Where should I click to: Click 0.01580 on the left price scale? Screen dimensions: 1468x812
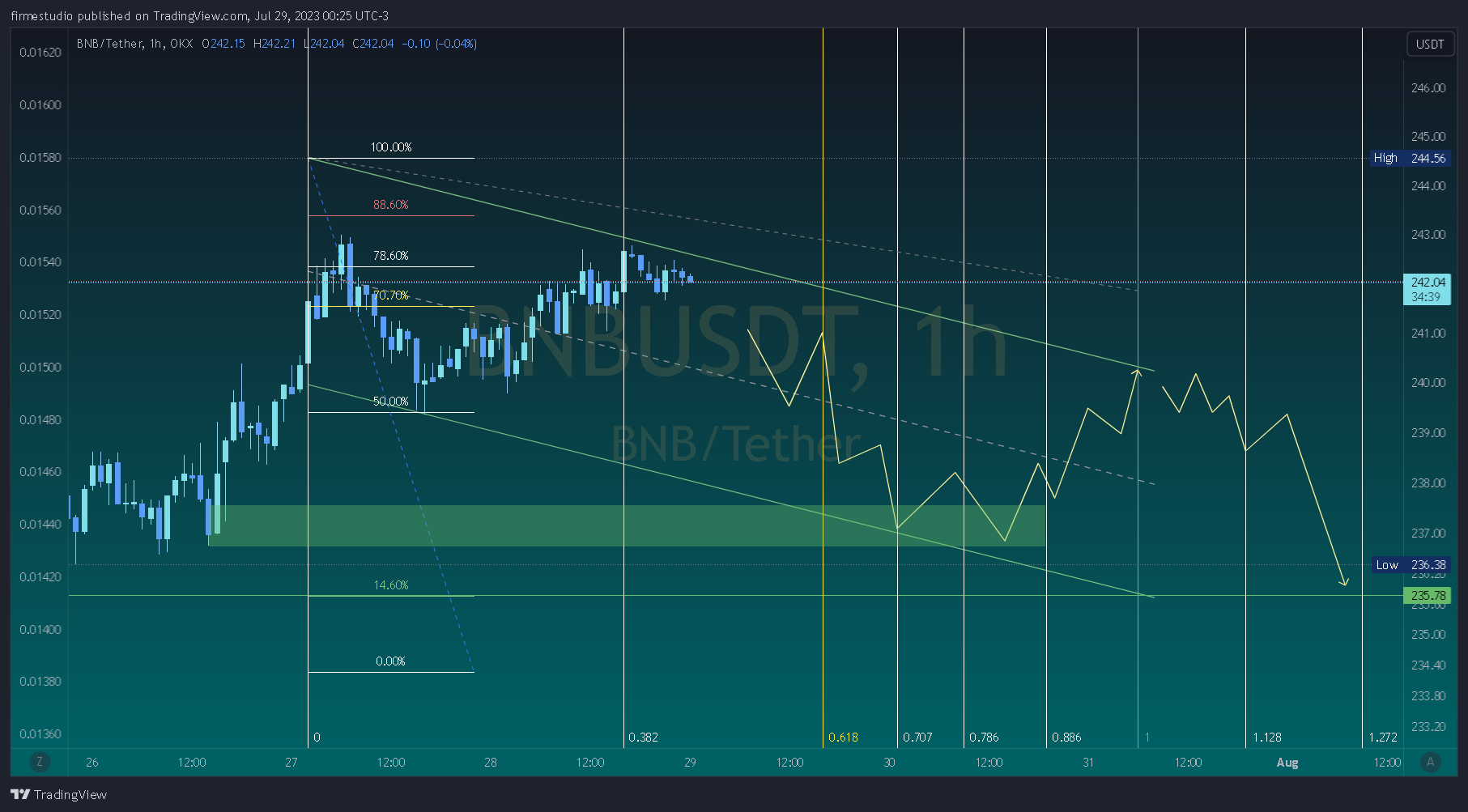[40, 158]
